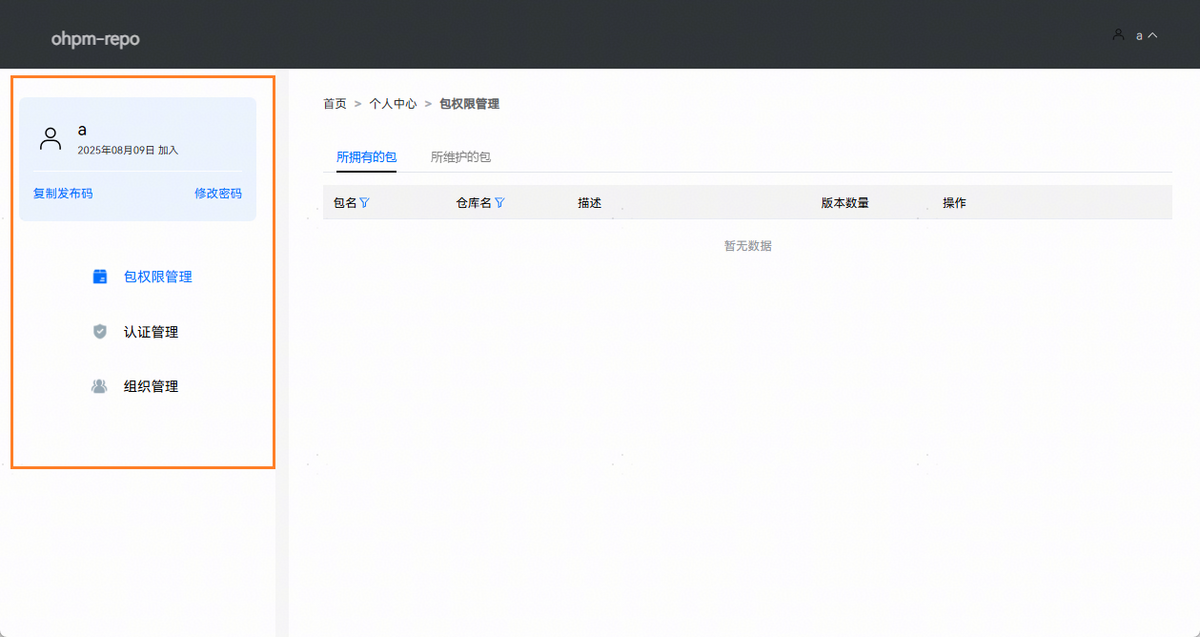The image size is (1200, 637).
Task: Switch to the 所拥有的包 tab
Action: (x=366, y=157)
